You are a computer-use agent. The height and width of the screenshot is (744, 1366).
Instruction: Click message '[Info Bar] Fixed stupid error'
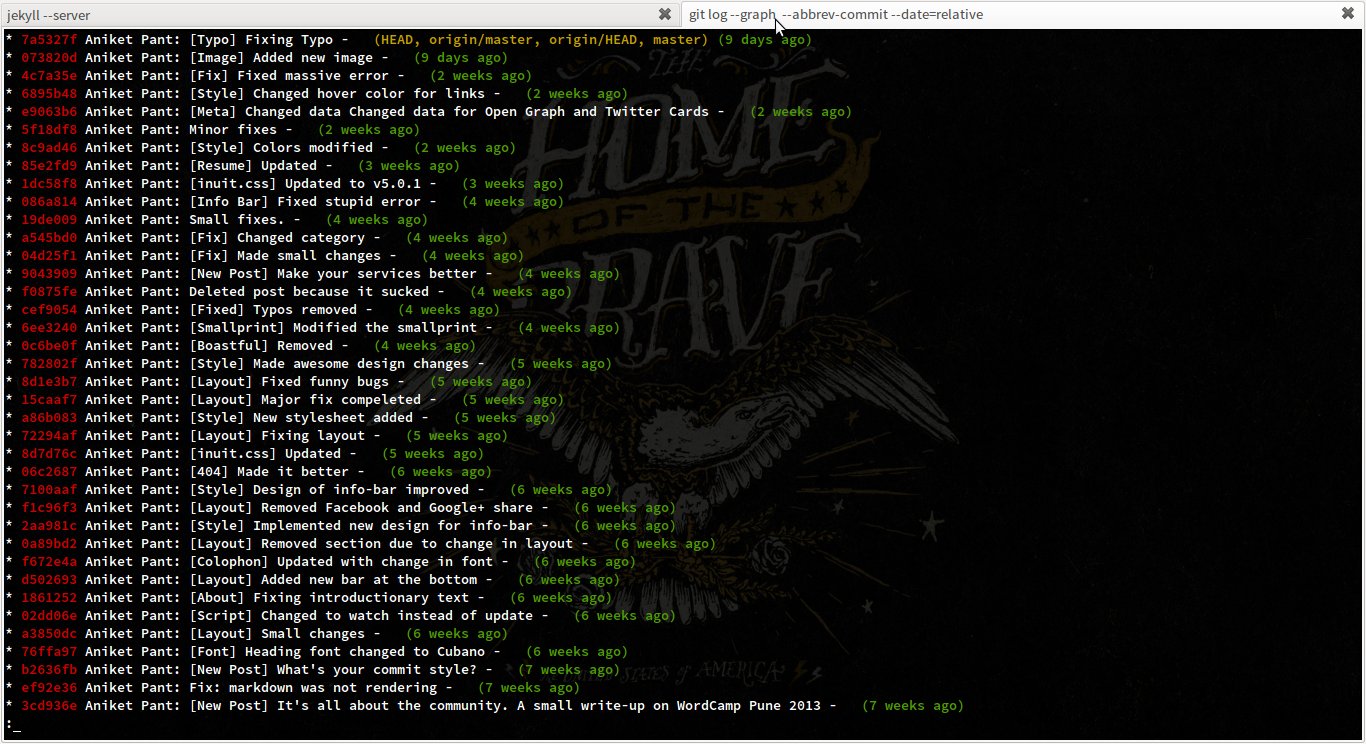(305, 202)
